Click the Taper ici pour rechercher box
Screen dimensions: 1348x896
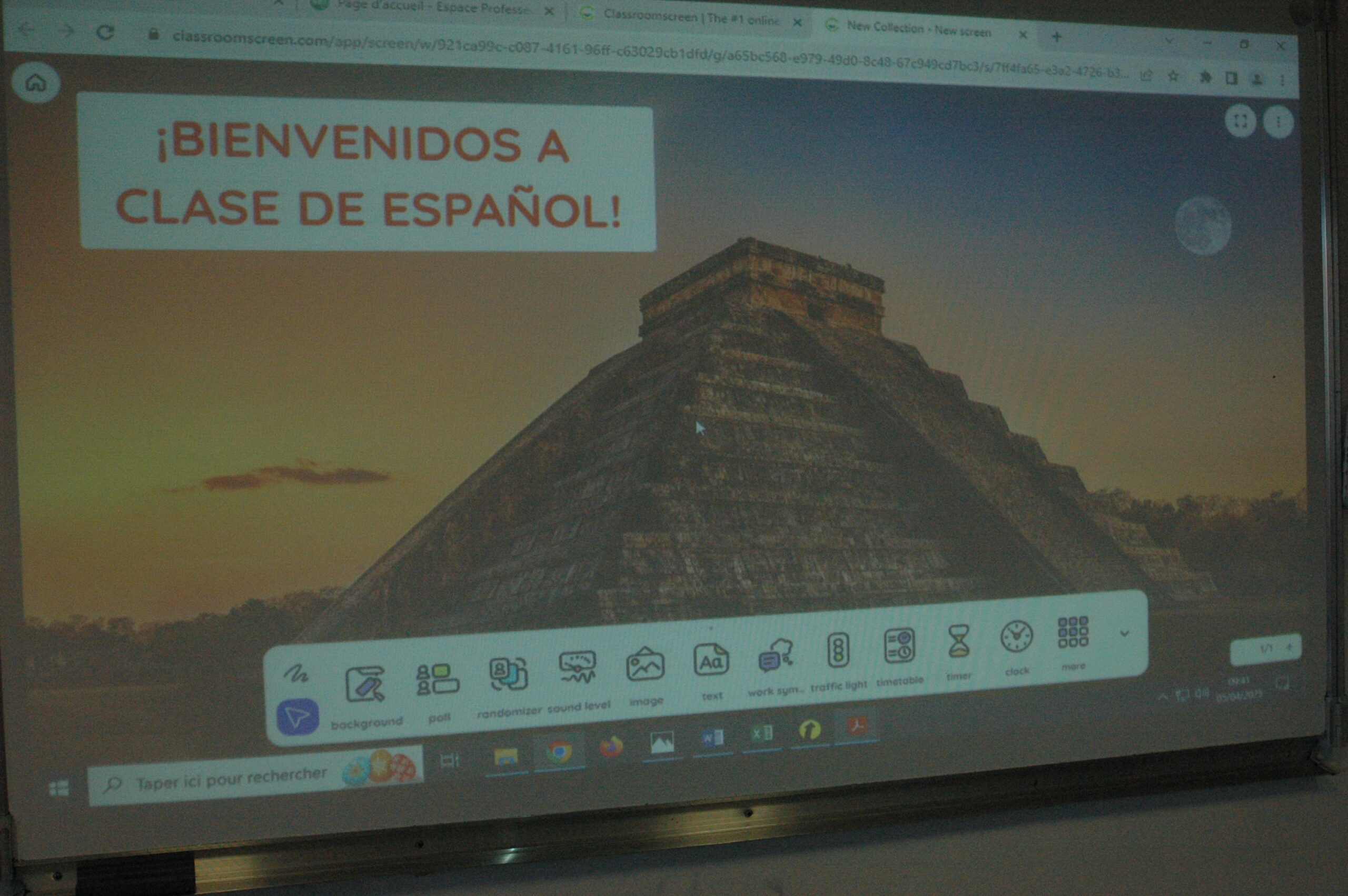point(229,780)
